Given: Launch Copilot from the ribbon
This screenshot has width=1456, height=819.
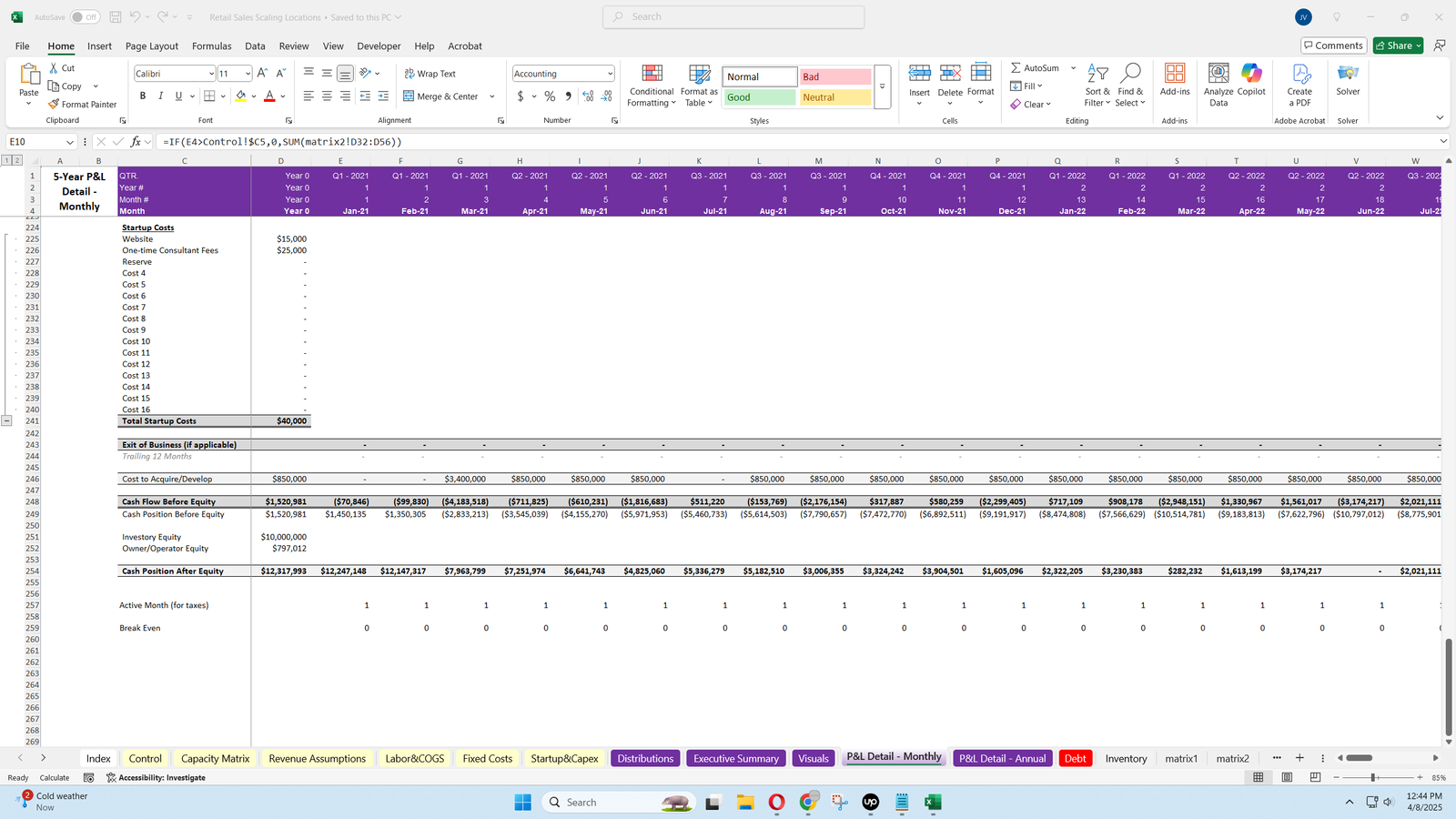Looking at the screenshot, I should coord(1251,75).
